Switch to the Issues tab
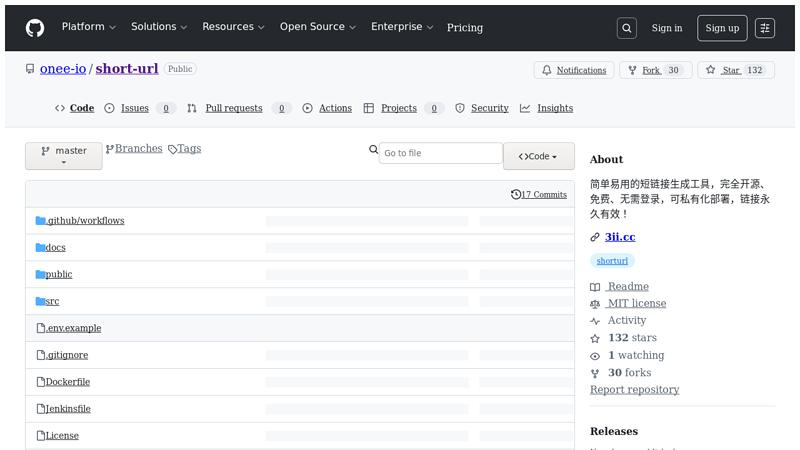Viewport: 800px width, 450px height. pyautogui.click(x=135, y=108)
